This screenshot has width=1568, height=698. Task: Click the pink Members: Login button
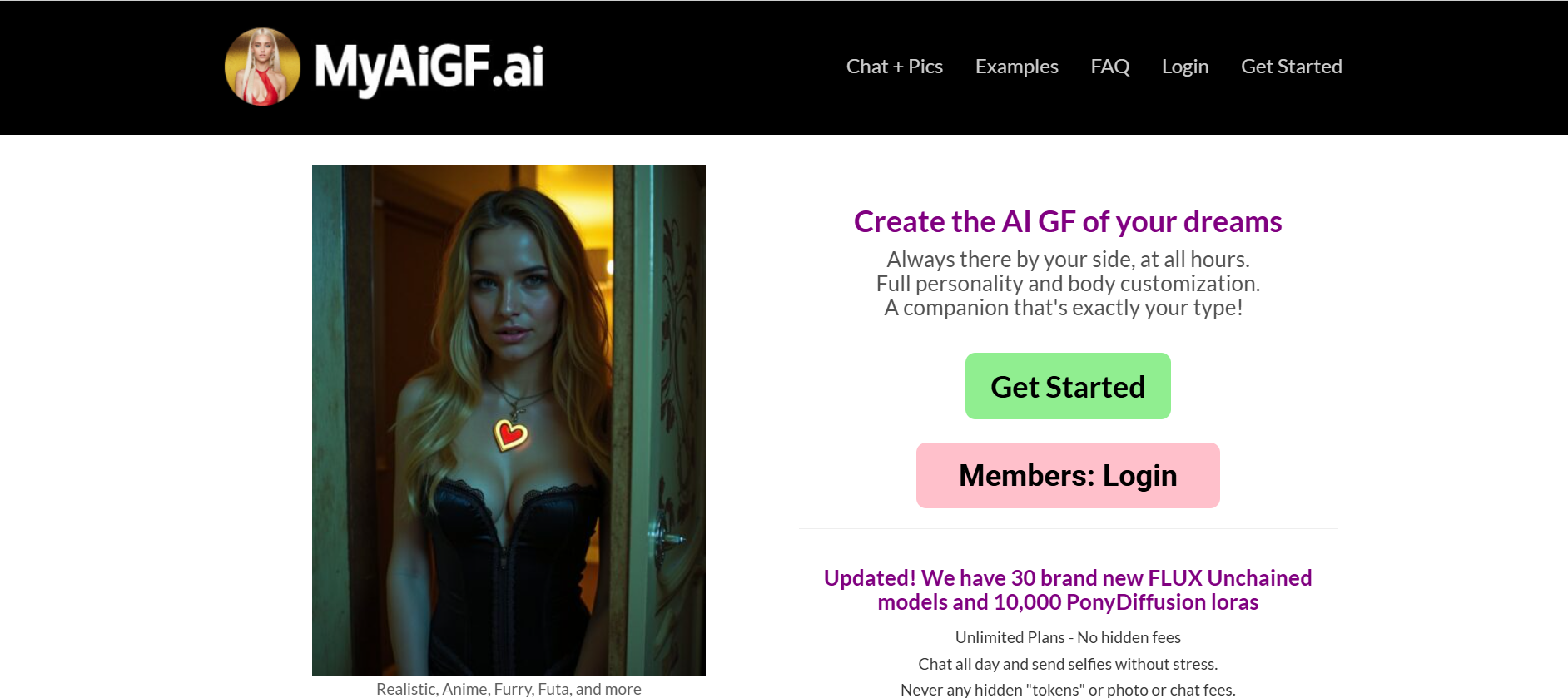pyautogui.click(x=1068, y=475)
